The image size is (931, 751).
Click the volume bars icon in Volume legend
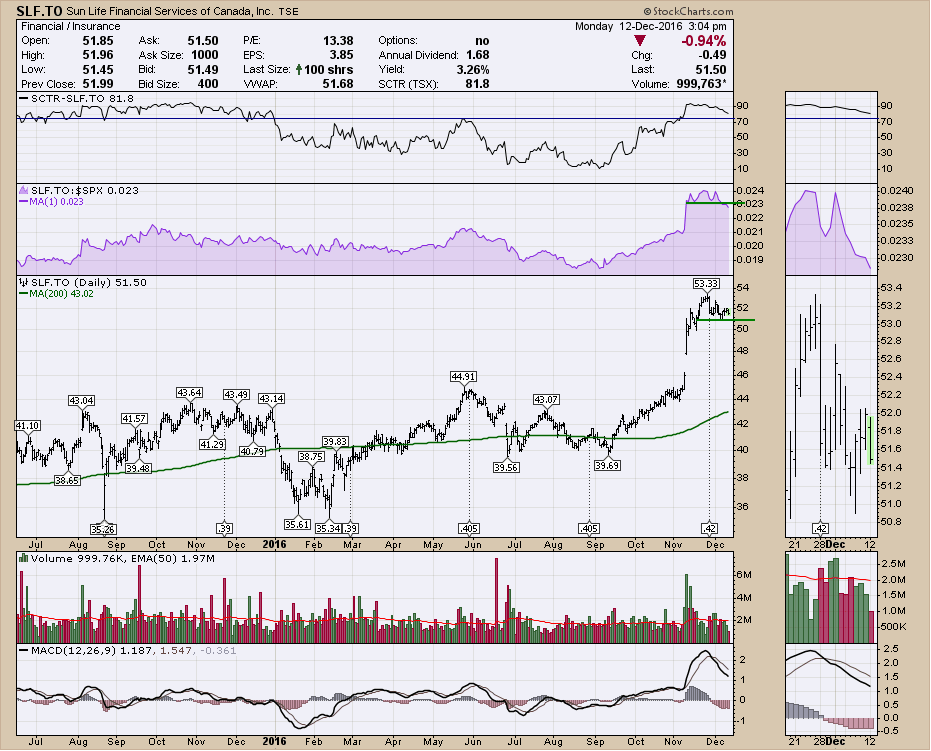(x=24, y=558)
